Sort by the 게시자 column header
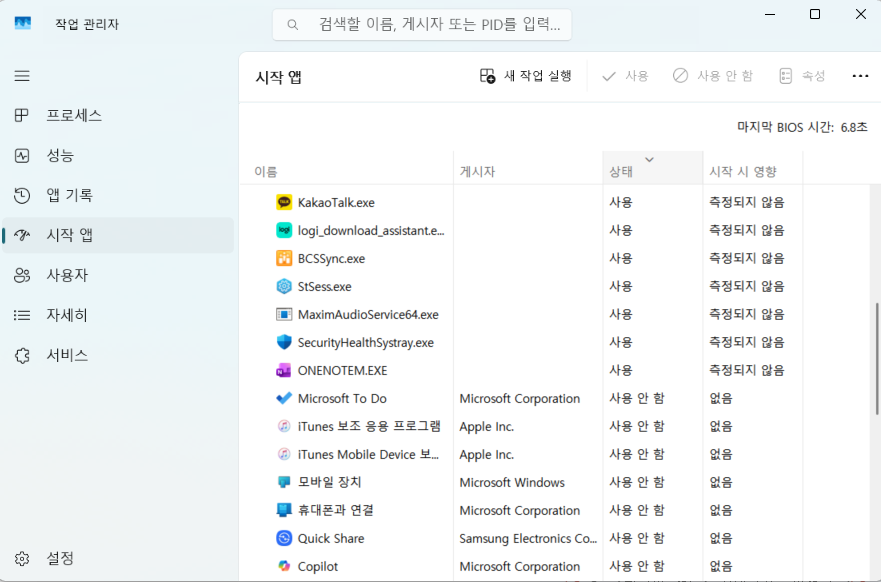Image resolution: width=881 pixels, height=582 pixels. coord(528,168)
